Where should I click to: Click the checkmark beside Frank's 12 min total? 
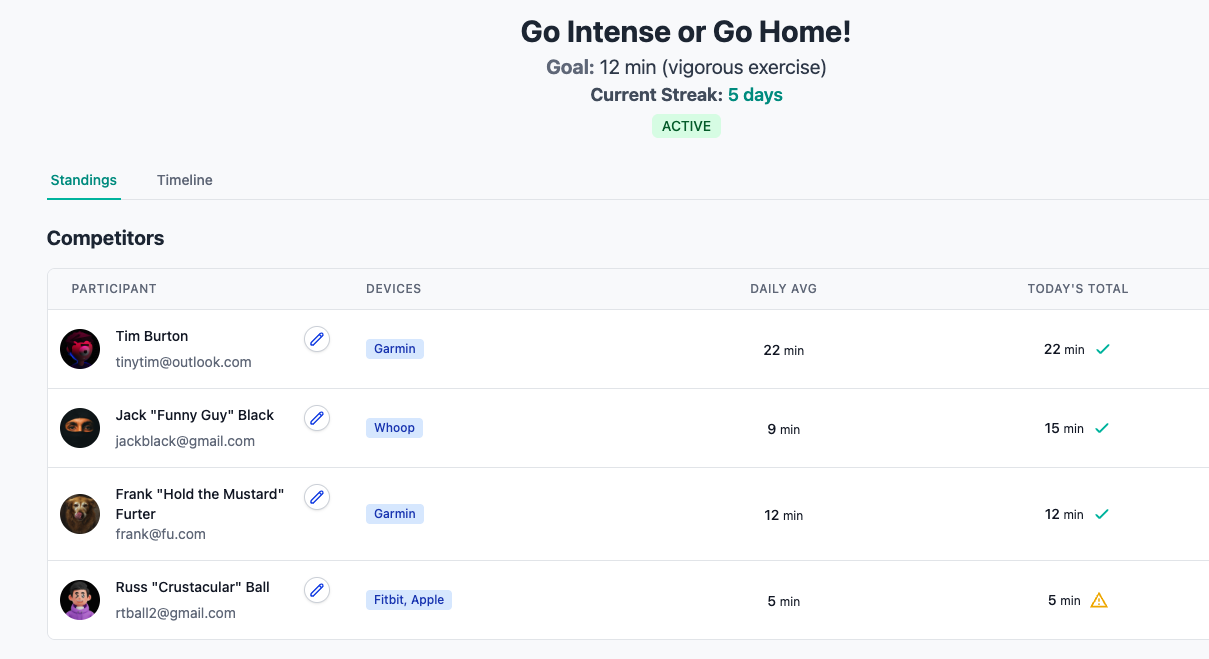[1102, 514]
